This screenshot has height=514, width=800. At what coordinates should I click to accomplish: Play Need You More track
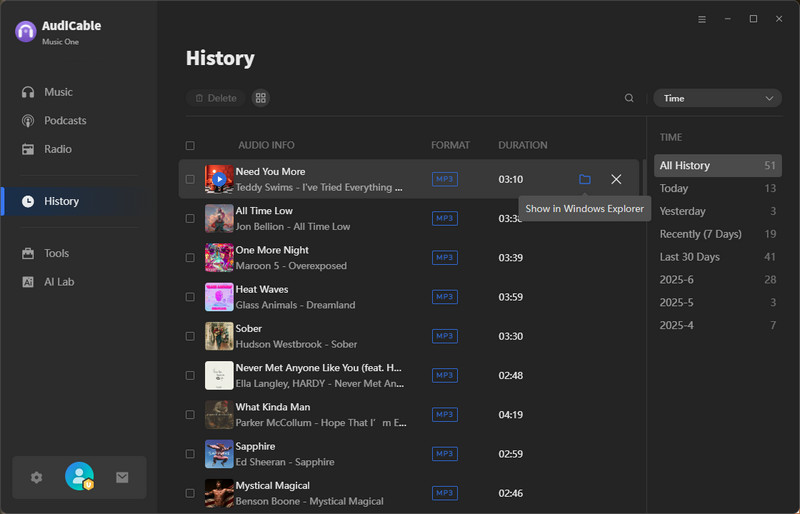click(x=219, y=179)
